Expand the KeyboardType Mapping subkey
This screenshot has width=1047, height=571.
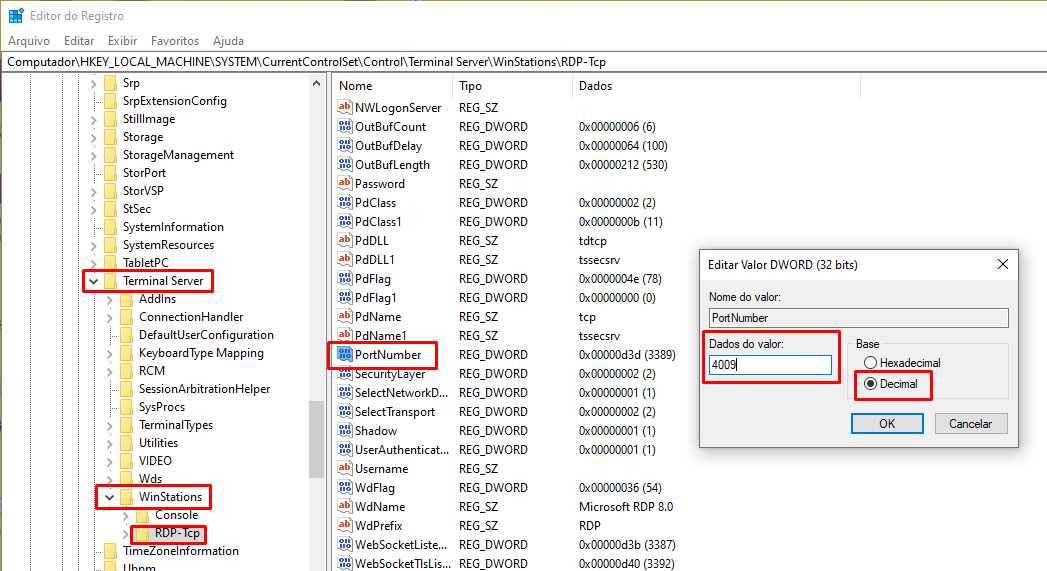pyautogui.click(x=110, y=354)
